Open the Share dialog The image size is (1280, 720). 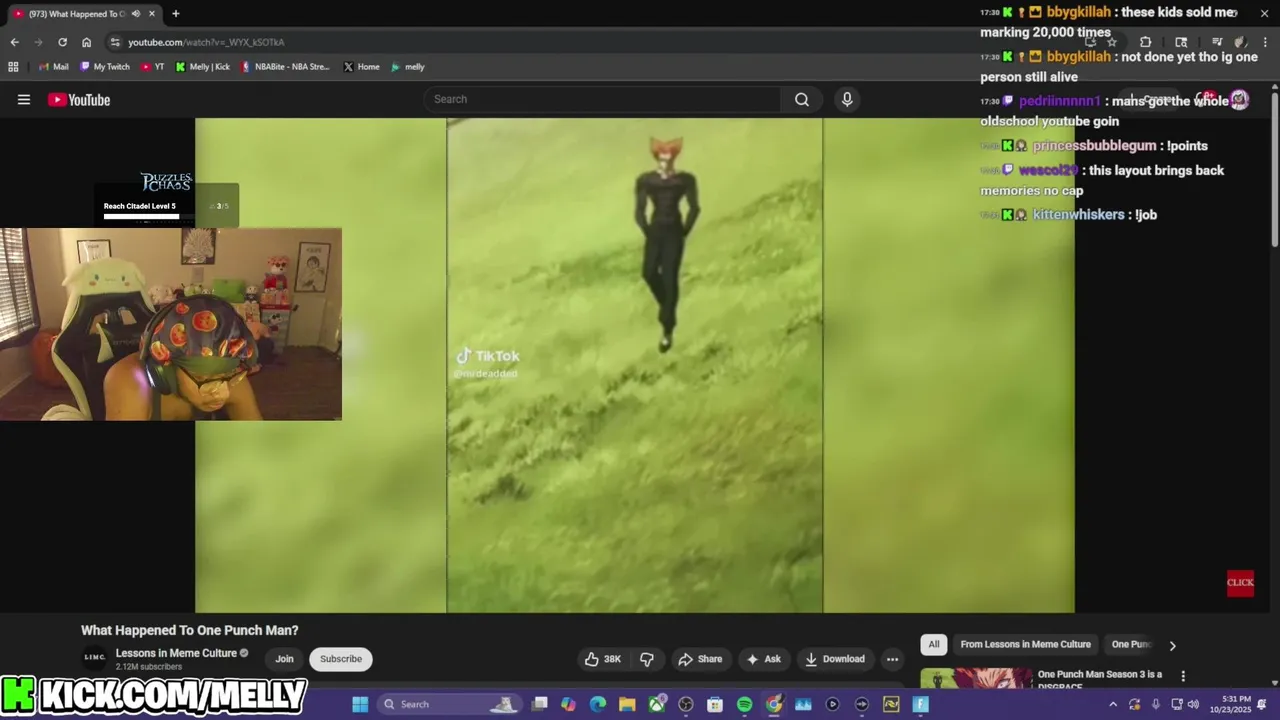pos(700,659)
